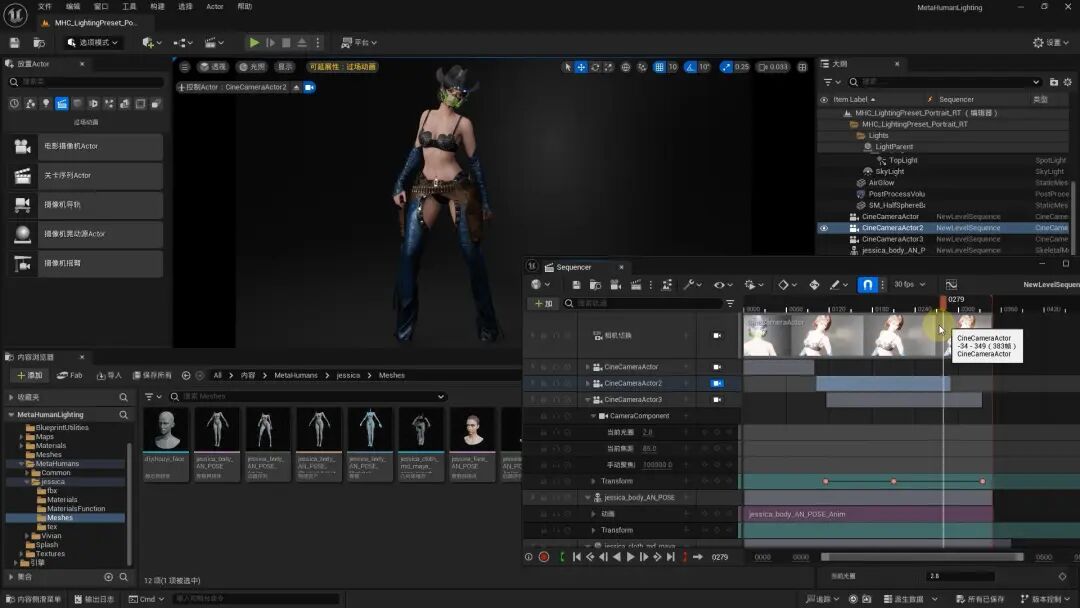Save the current level with the toolbar save icon
1080x608 pixels.
pyautogui.click(x=14, y=43)
